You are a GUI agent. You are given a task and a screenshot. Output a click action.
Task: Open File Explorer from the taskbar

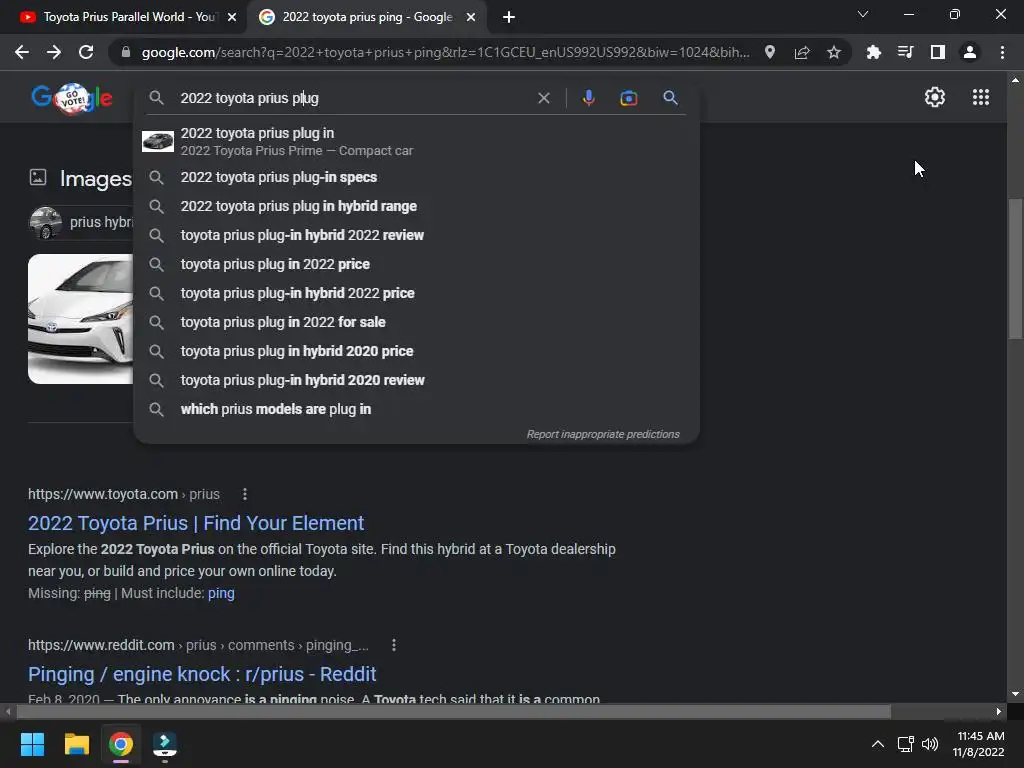point(76,744)
